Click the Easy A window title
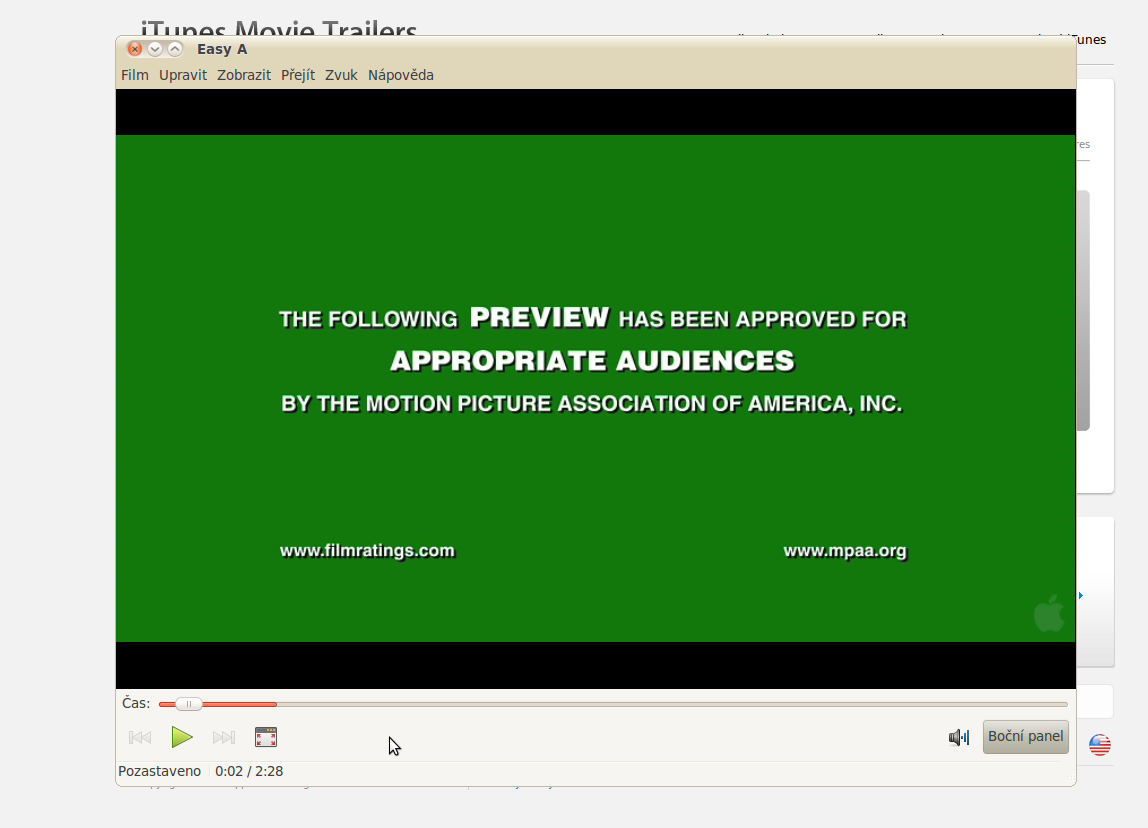Viewport: 1148px width, 828px height. click(222, 49)
